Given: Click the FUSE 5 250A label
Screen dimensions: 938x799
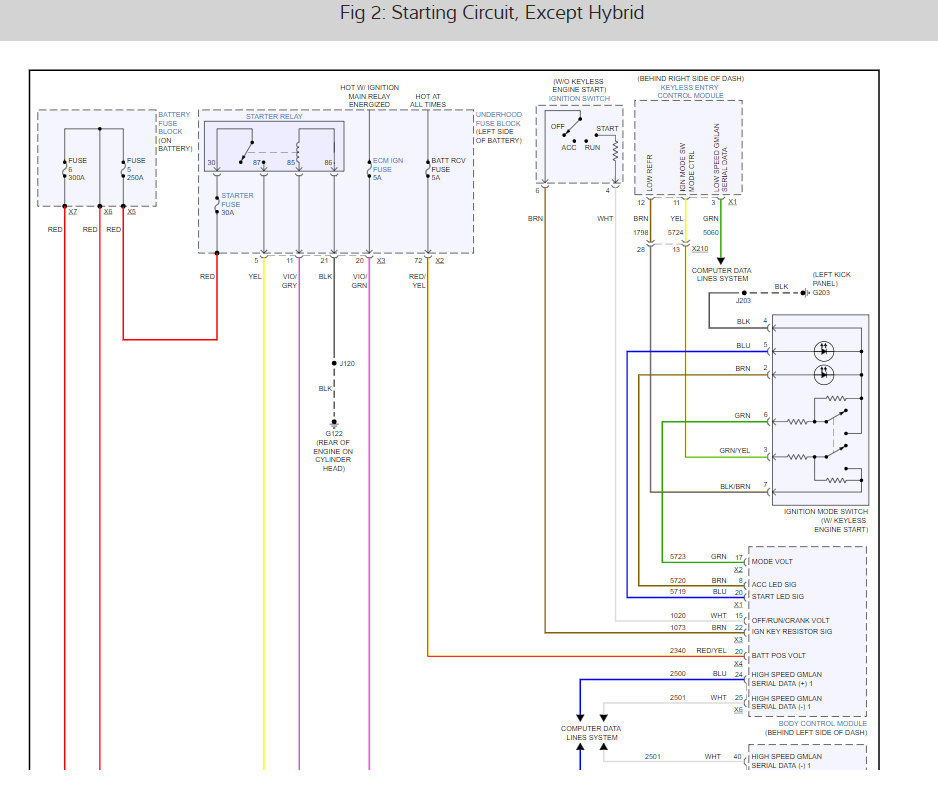Looking at the screenshot, I should pyautogui.click(x=136, y=169).
